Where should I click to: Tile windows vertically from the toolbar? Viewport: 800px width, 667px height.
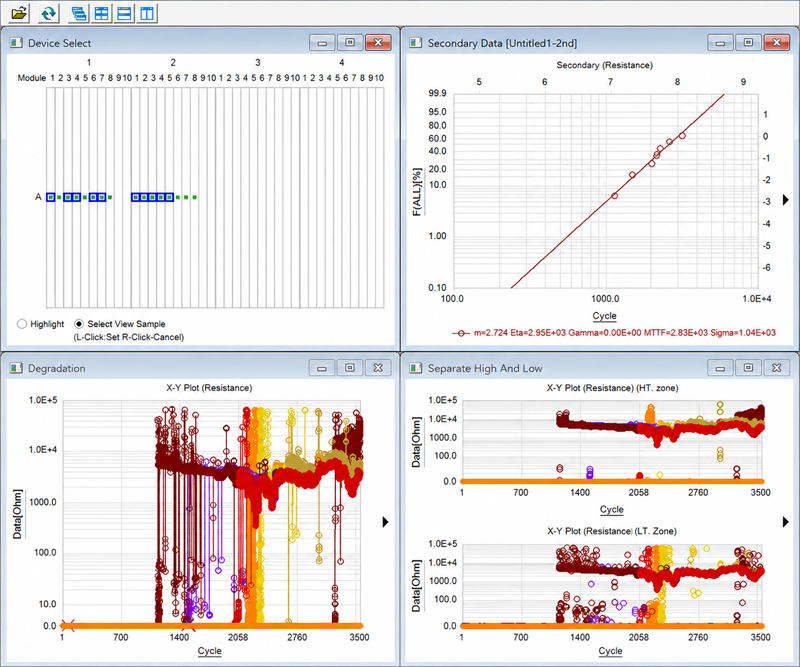pos(147,13)
